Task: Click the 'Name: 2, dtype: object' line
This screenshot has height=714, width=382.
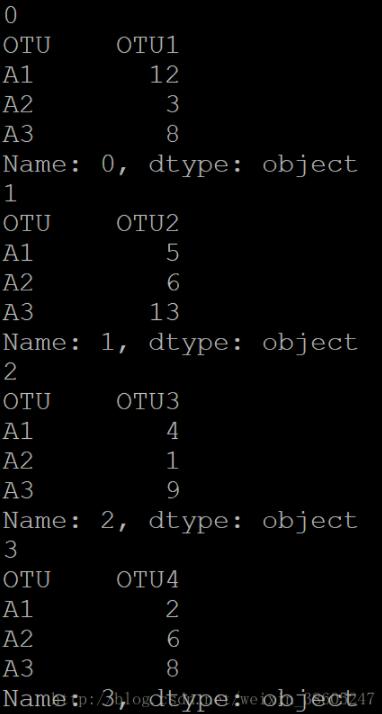Action: [x=180, y=520]
